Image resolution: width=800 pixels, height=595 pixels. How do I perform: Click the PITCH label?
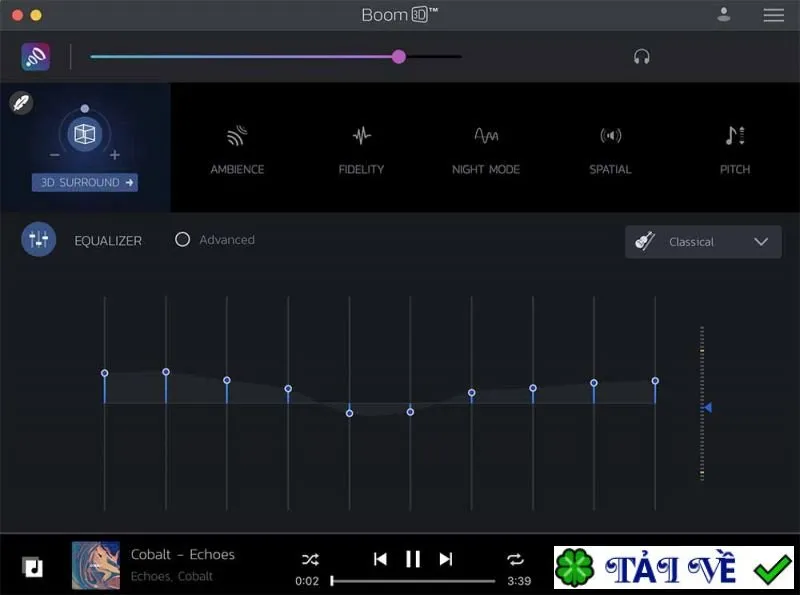(735, 169)
